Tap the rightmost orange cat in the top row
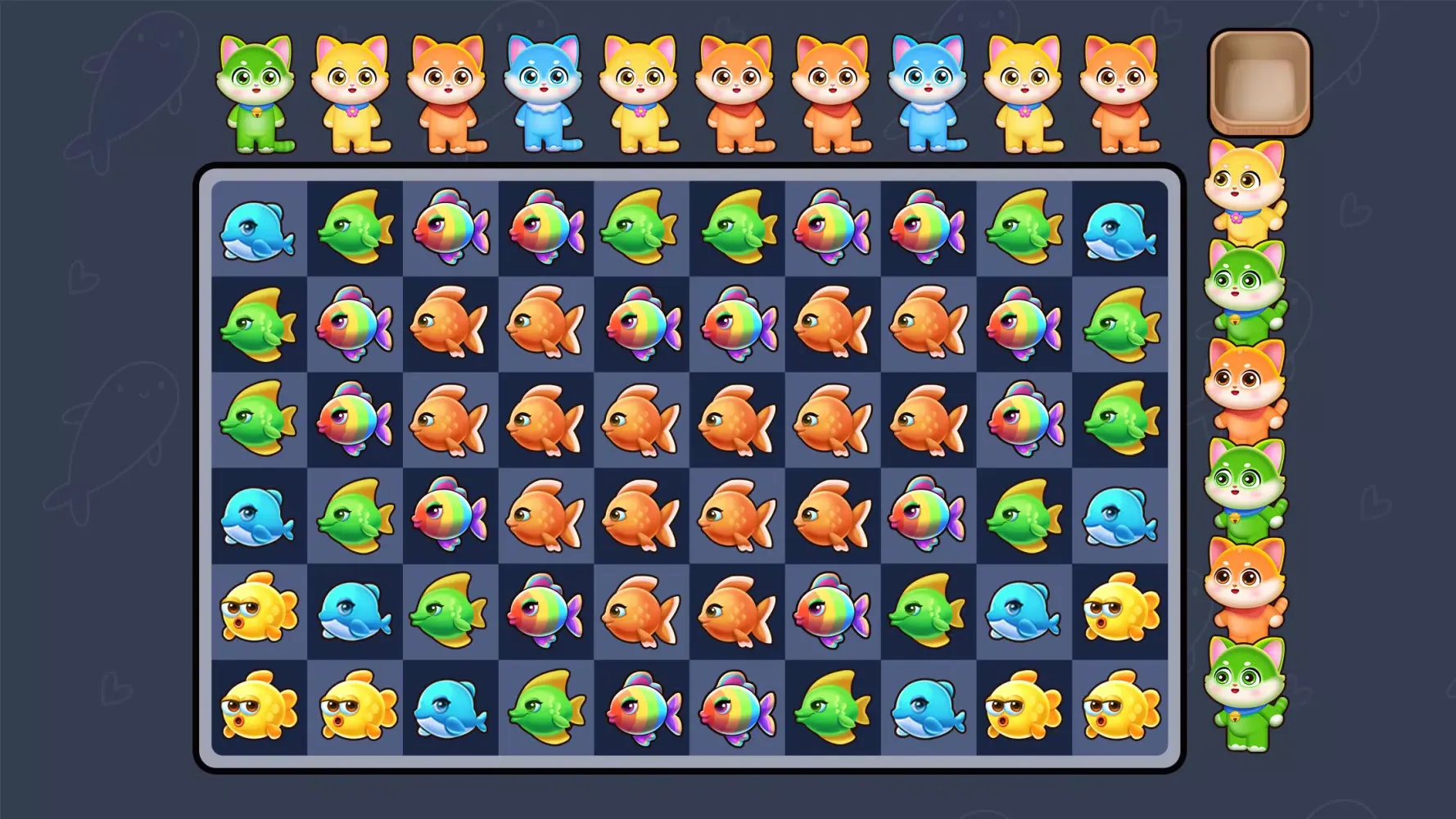Viewport: 1456px width, 819px height. click(1119, 93)
